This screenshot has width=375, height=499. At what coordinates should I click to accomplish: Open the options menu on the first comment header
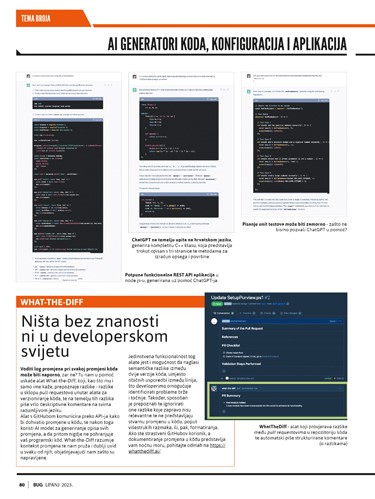(340, 321)
